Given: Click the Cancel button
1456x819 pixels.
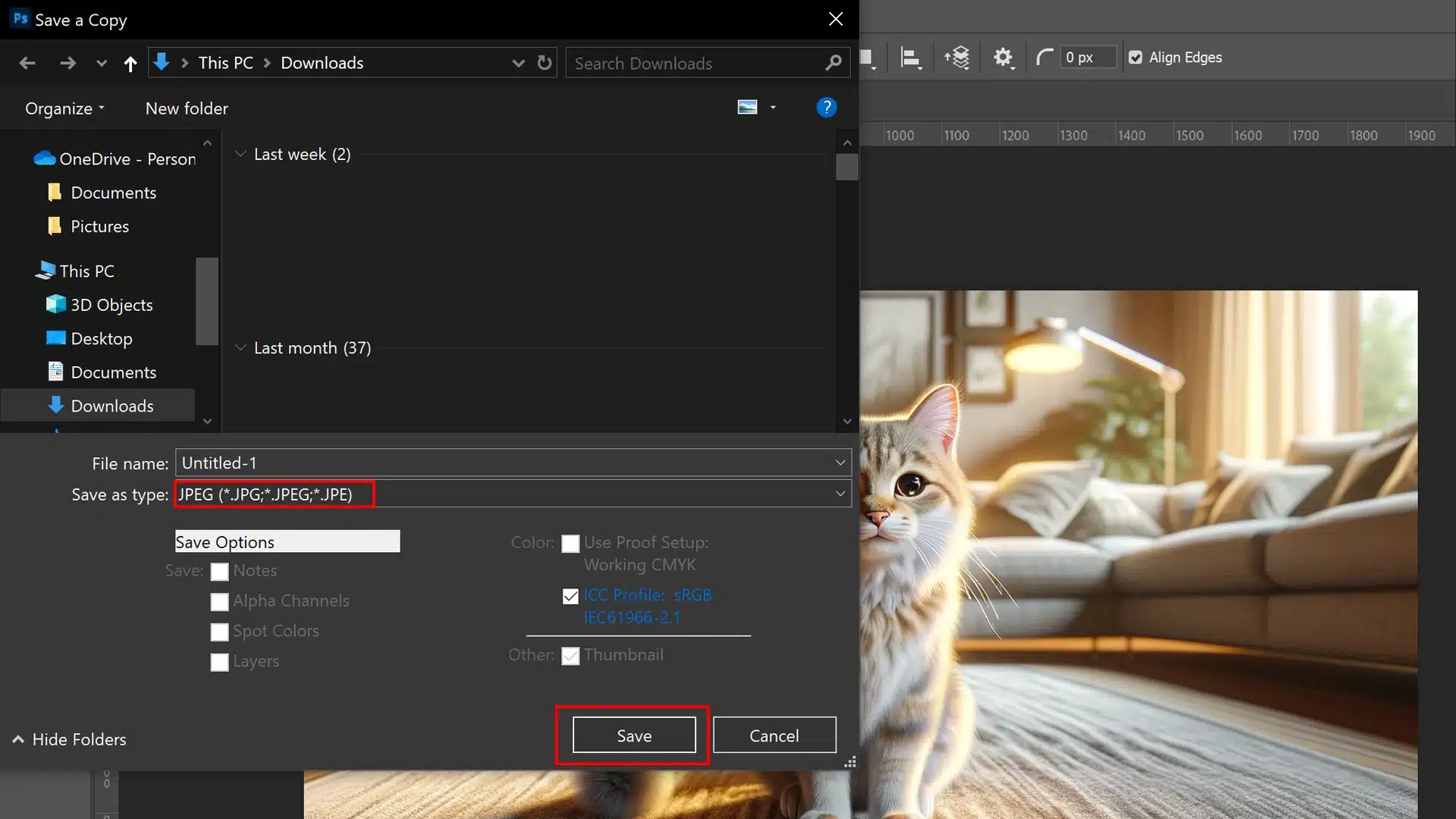Looking at the screenshot, I should [x=774, y=735].
